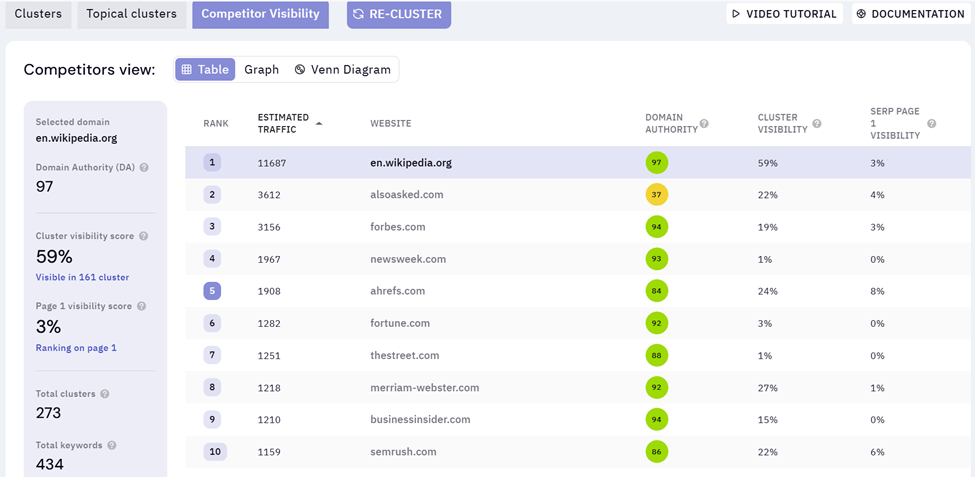
Task: Switch to Topical clusters tab
Action: coord(131,14)
